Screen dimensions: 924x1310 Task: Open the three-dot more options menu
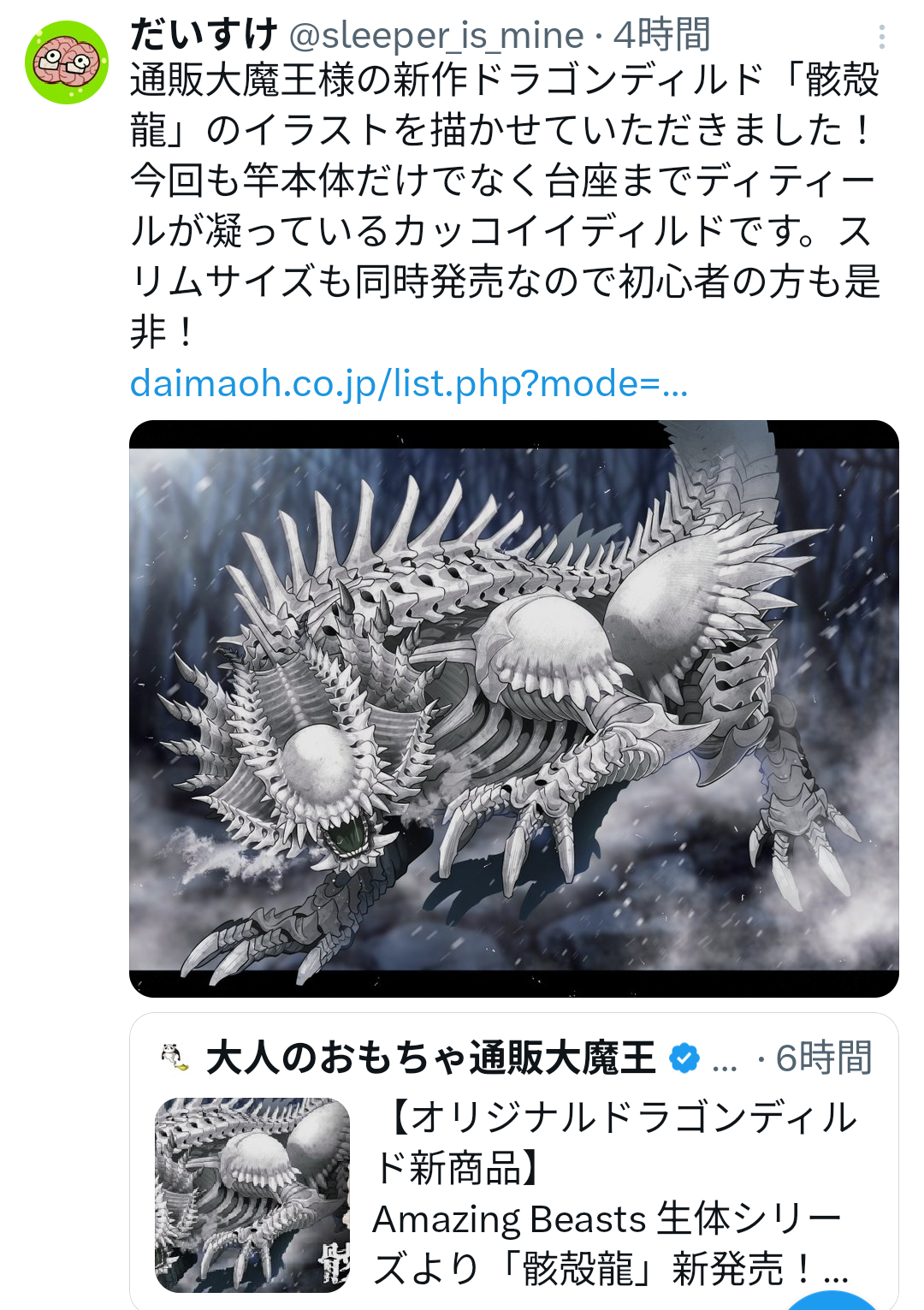tap(881, 36)
